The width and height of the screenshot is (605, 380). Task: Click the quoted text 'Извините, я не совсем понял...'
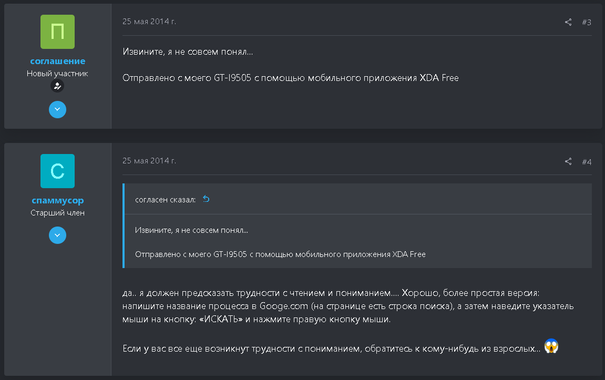pyautogui.click(x=191, y=230)
